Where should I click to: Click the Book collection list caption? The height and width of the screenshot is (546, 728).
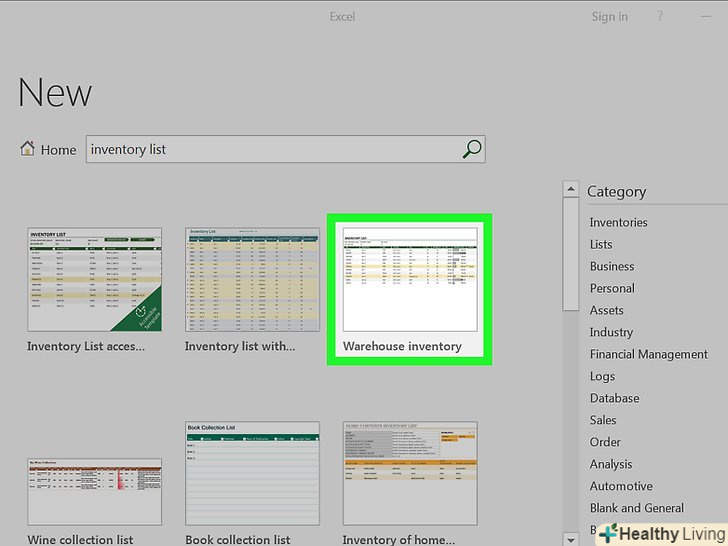pos(238,540)
